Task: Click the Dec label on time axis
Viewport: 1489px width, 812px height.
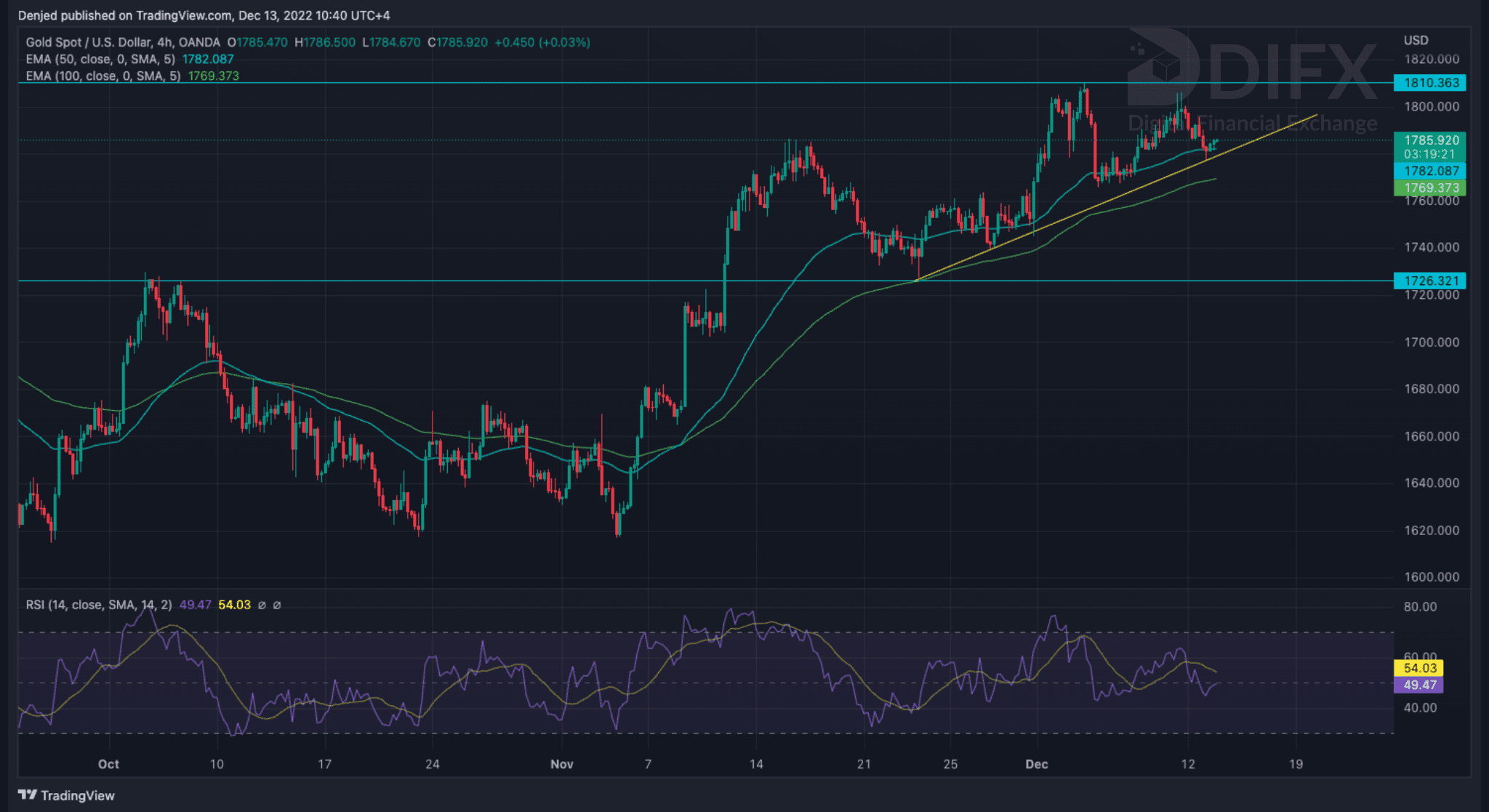Action: [1036, 764]
